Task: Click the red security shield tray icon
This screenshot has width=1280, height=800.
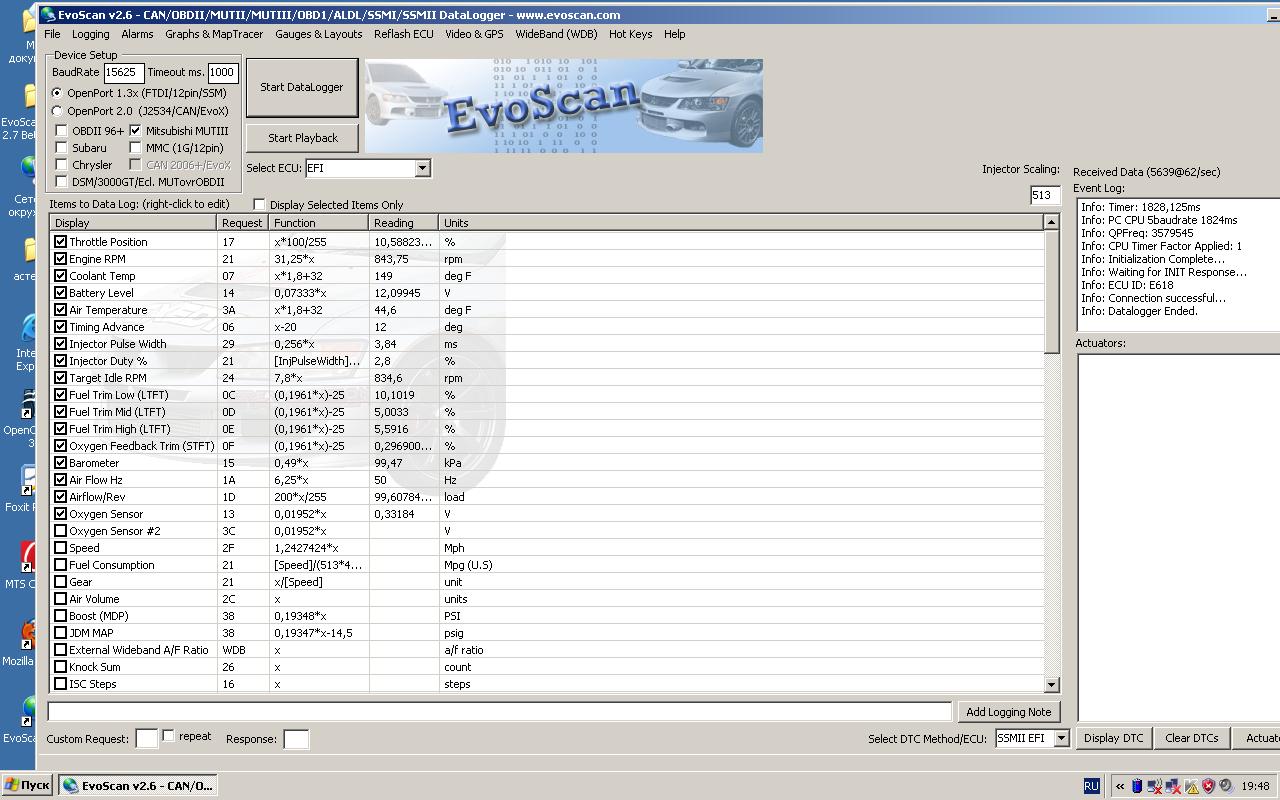Action: pos(1208,786)
